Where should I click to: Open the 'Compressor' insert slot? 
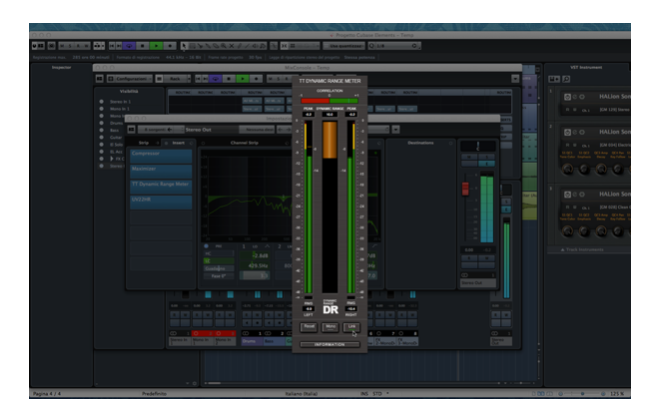click(161, 156)
